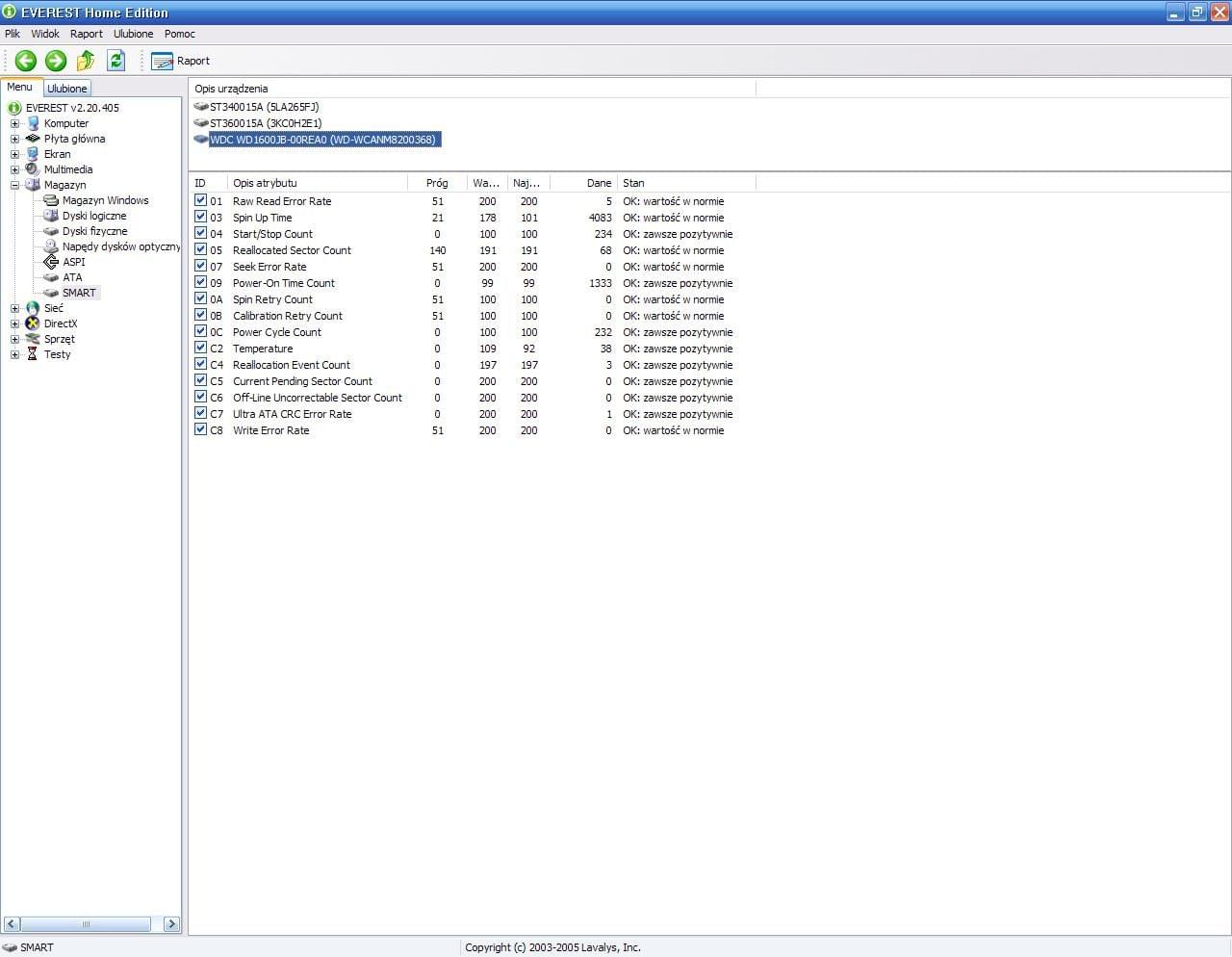
Task: Select the EVEREST v2.20.405 root icon
Action: (14, 108)
